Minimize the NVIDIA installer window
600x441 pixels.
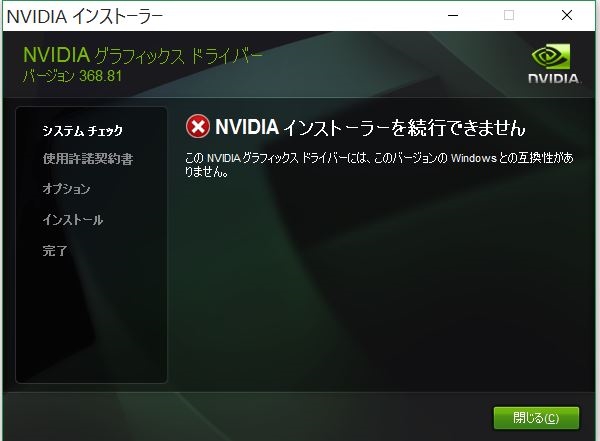(x=453, y=16)
